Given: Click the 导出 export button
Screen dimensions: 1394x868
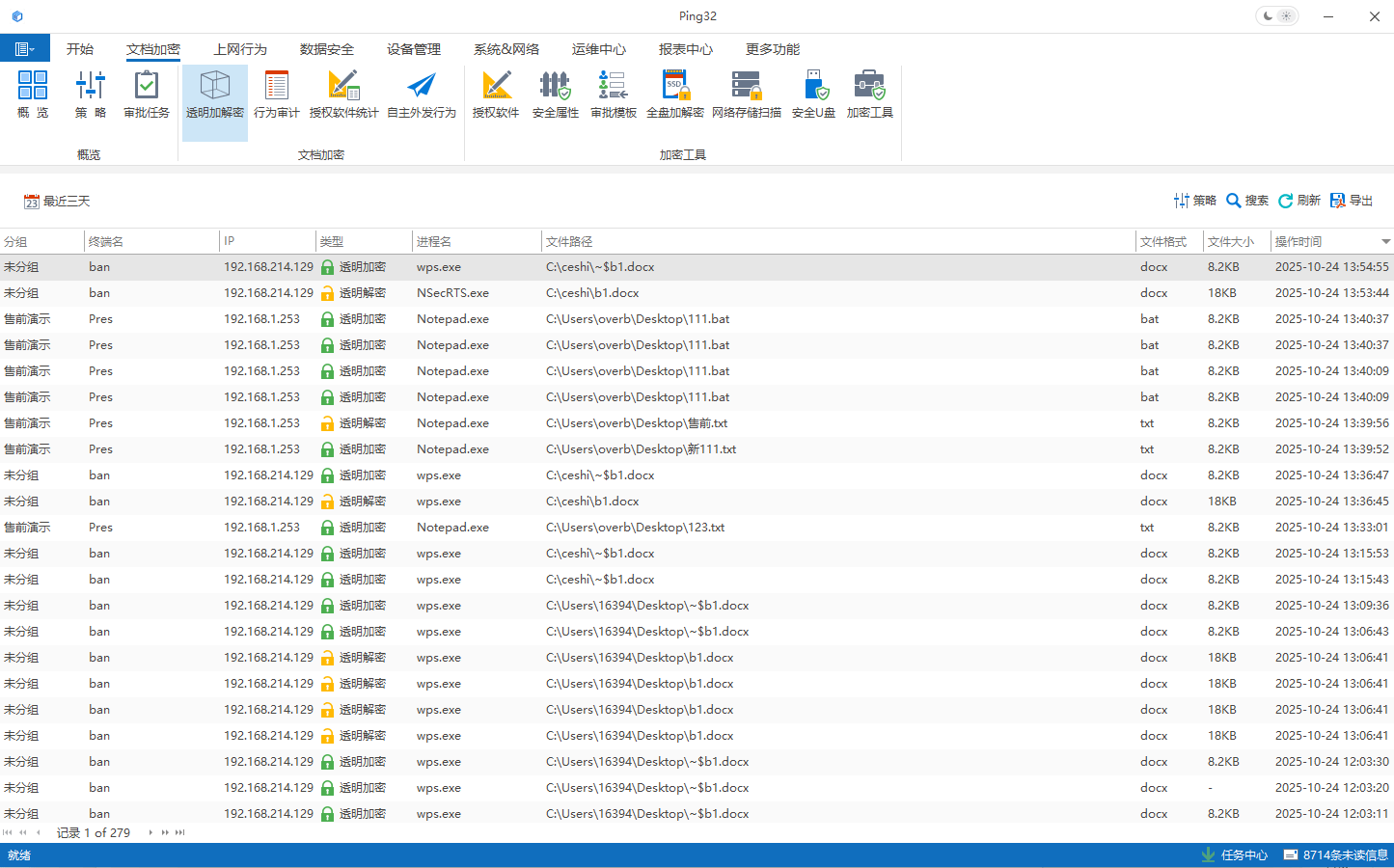Looking at the screenshot, I should [x=1352, y=201].
